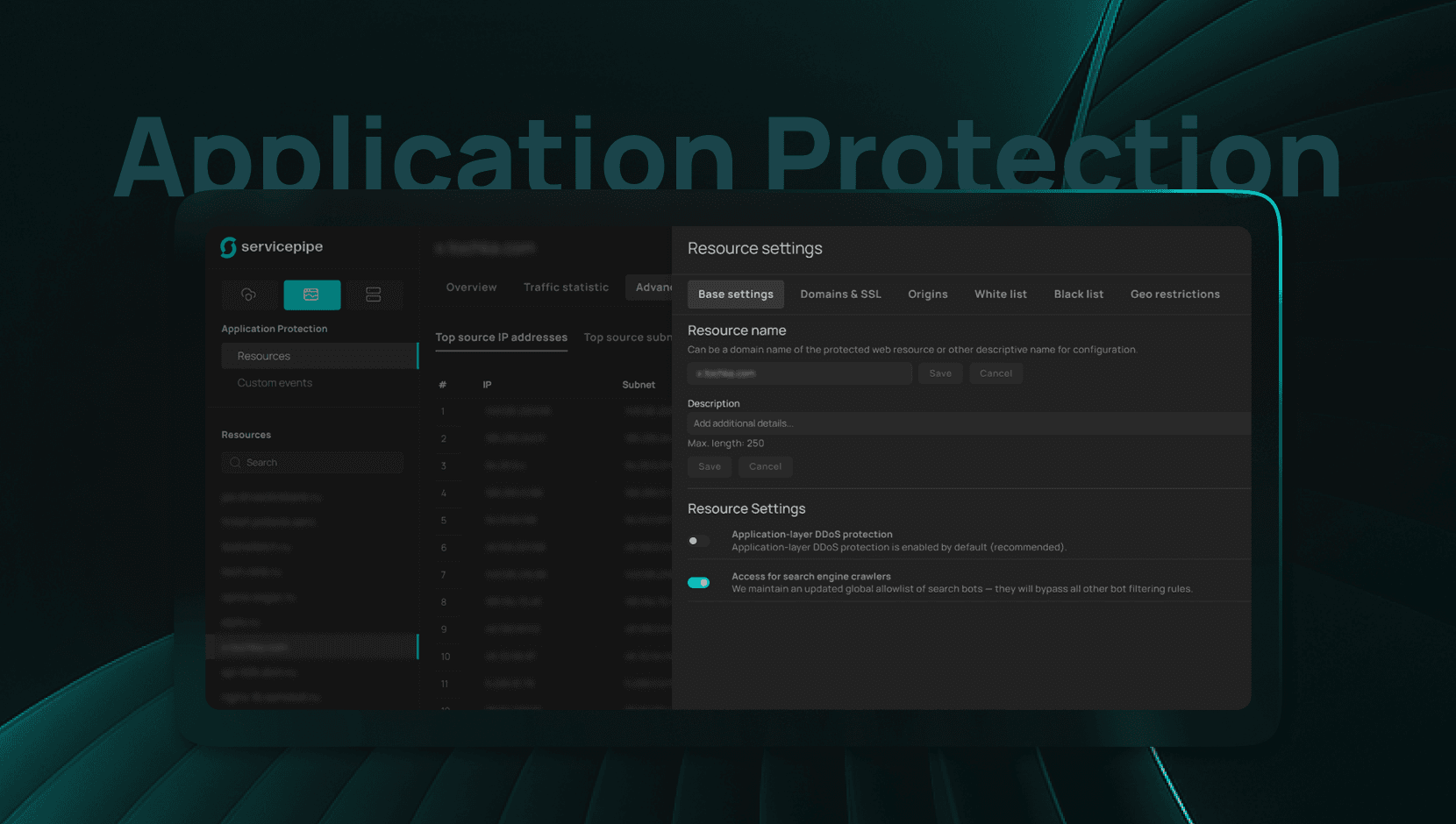Screen dimensions: 1456x824
Task: Switch to White list tab
Action: [1001, 295]
